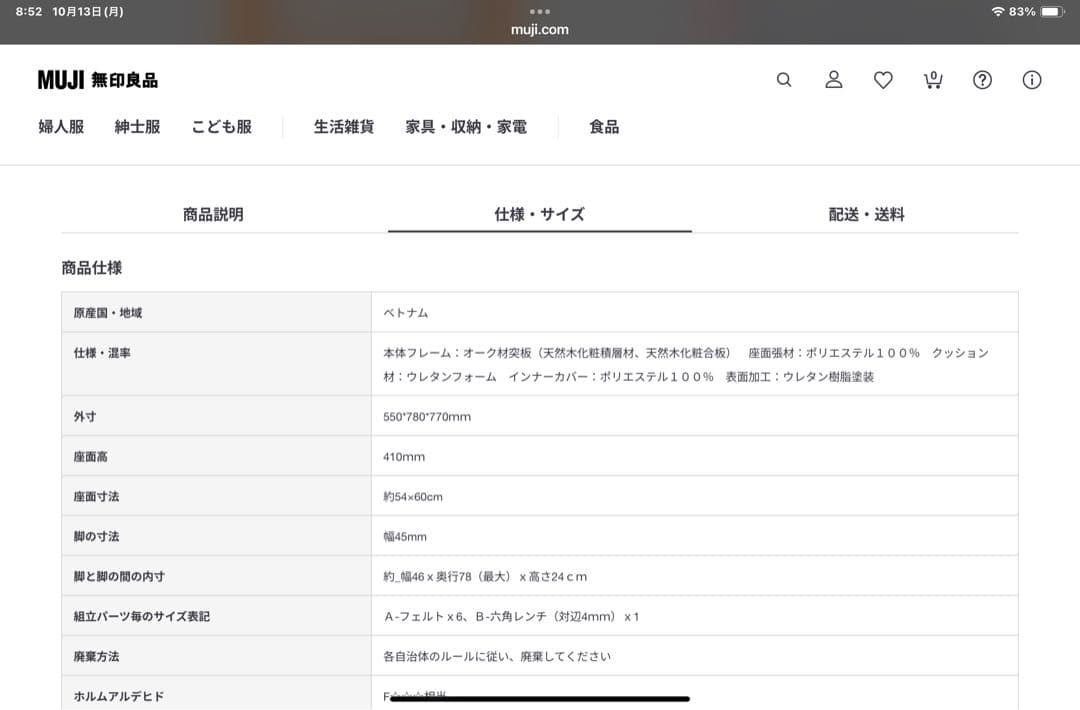Tap the muji.com address bar
This screenshot has width=1080, height=710.
coord(540,30)
